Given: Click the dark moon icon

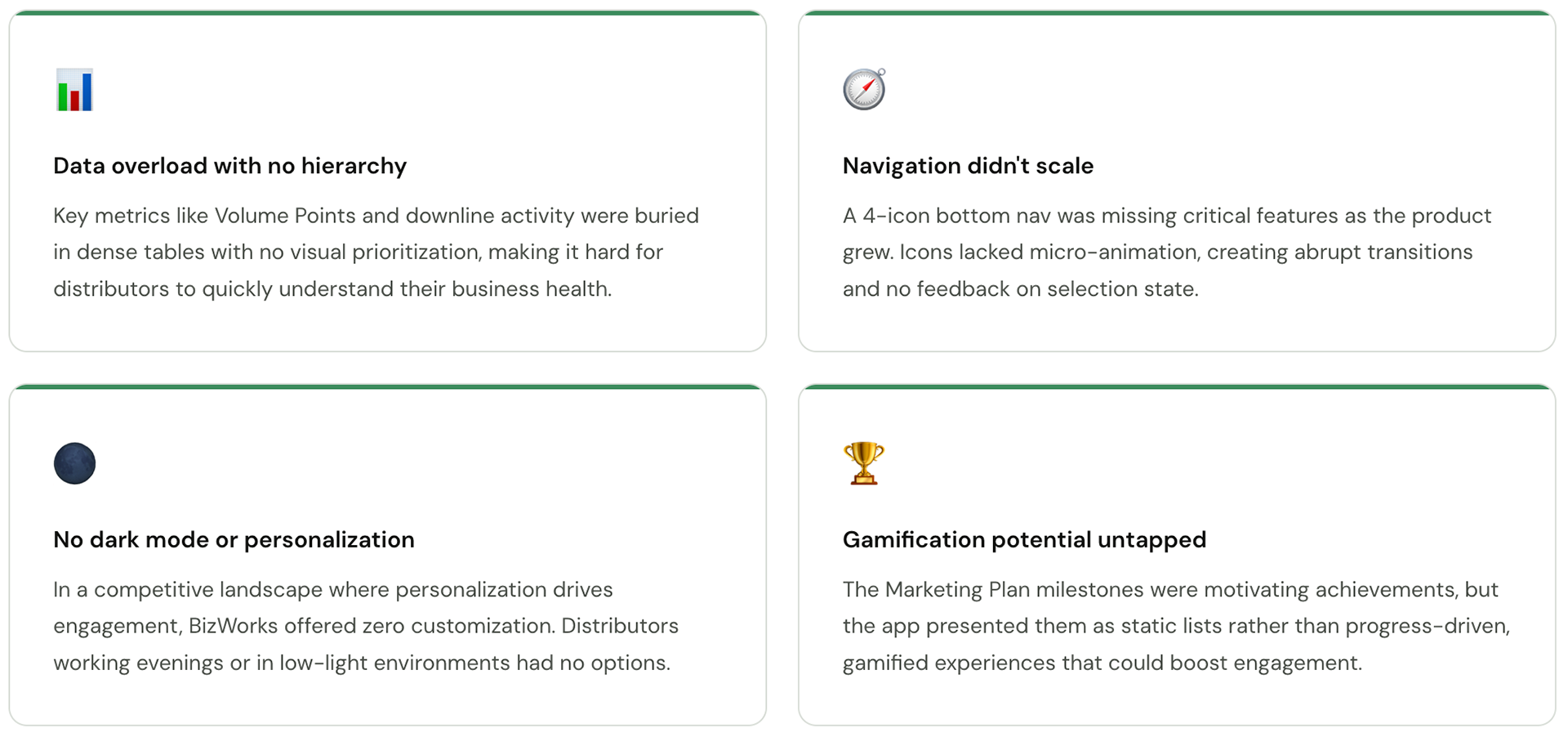Looking at the screenshot, I should point(74,463).
